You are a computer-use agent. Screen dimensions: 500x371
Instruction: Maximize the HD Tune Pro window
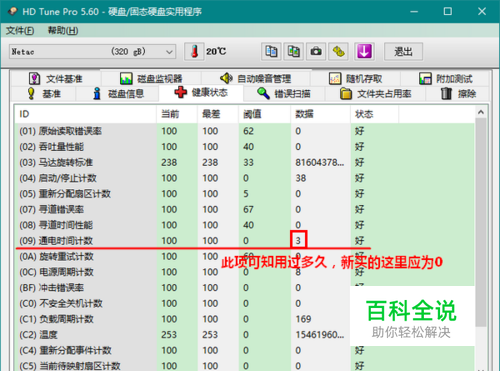click(448, 11)
